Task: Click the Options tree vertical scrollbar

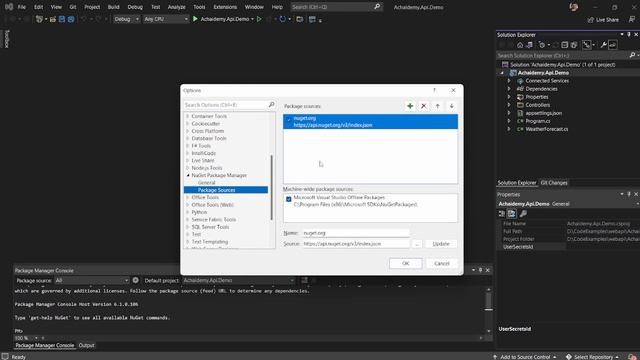Action: pos(271,188)
